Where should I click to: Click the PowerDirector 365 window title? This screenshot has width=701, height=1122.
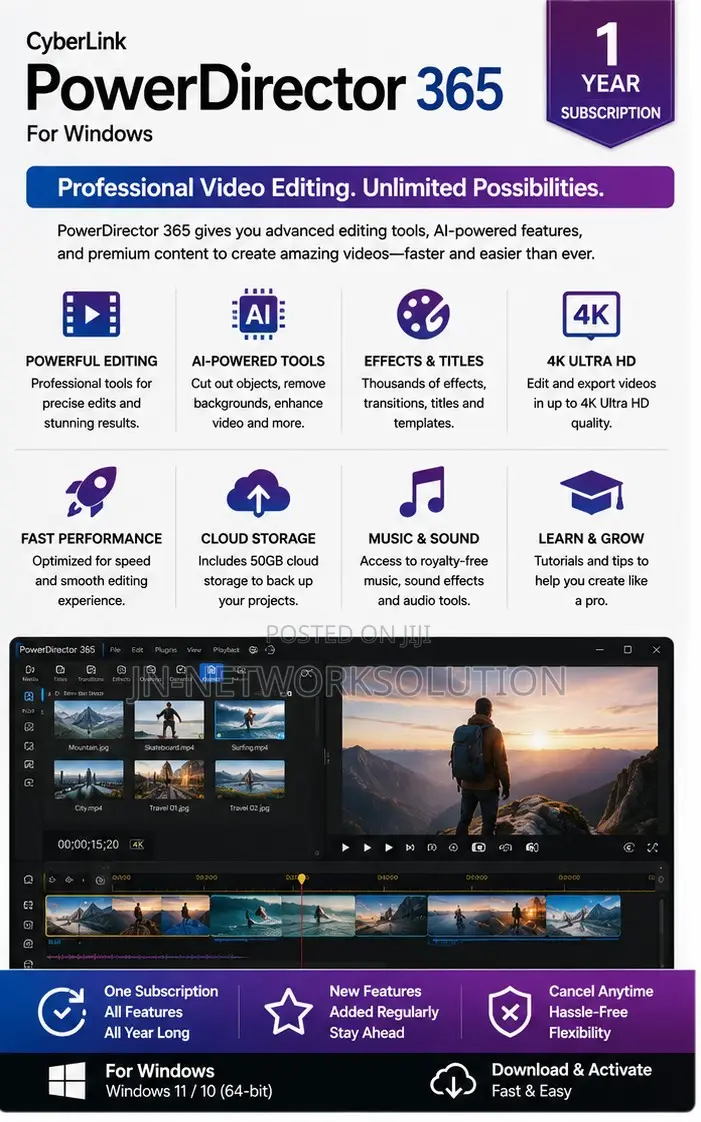57,650
